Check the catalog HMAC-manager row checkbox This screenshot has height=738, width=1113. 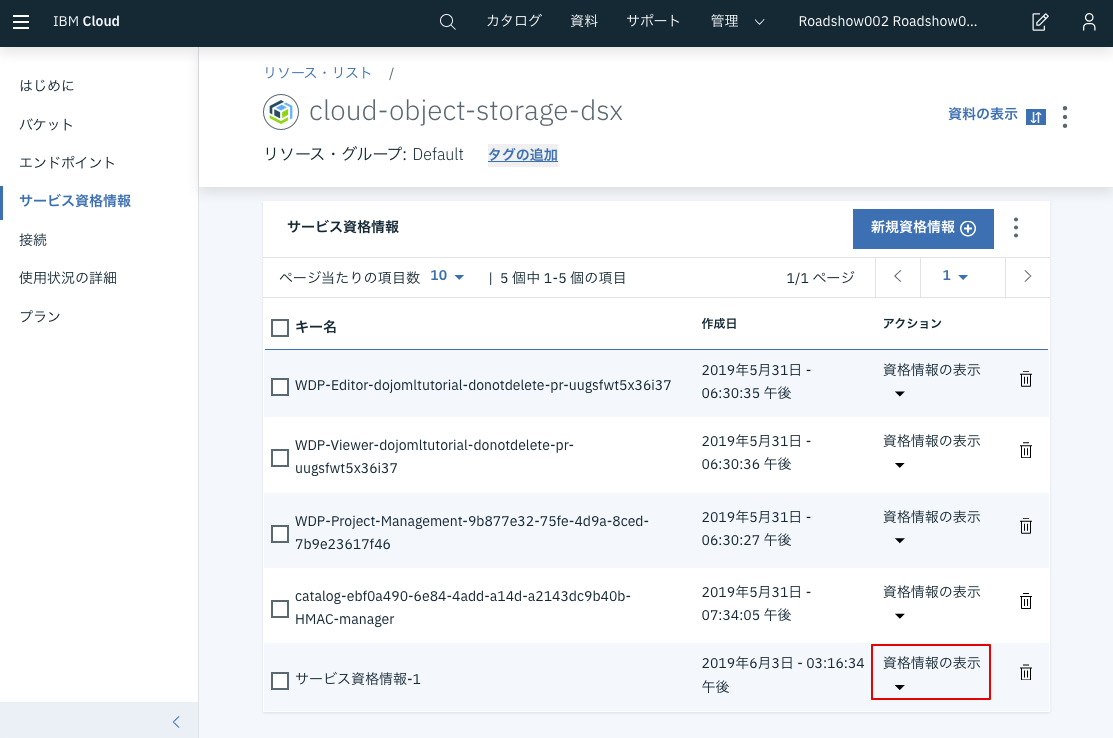point(280,609)
